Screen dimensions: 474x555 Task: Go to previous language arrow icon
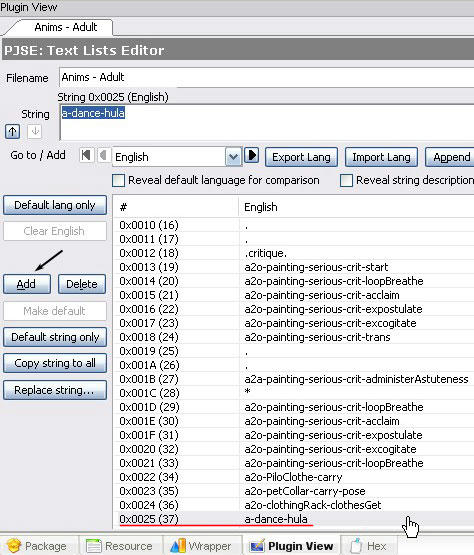coord(103,155)
